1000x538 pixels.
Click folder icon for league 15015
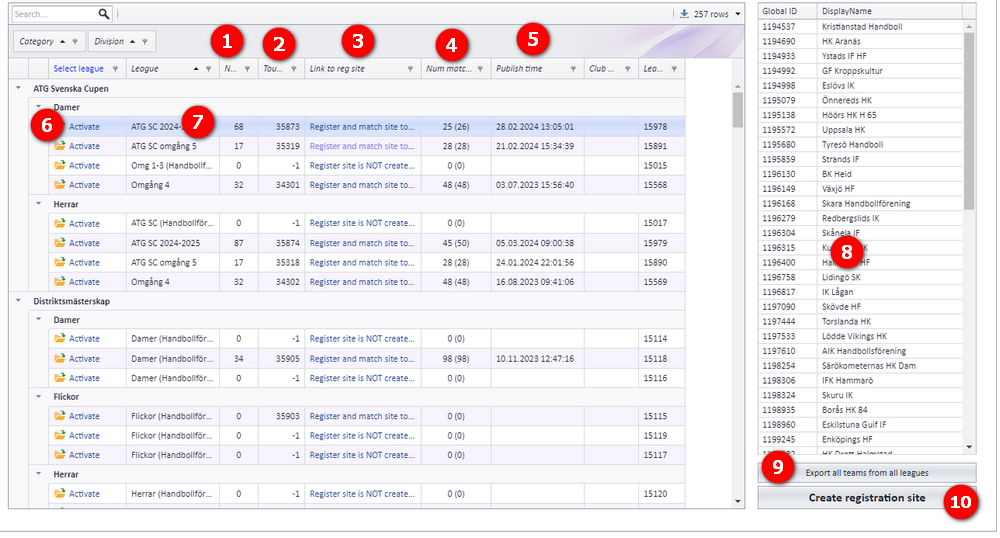click(60, 165)
